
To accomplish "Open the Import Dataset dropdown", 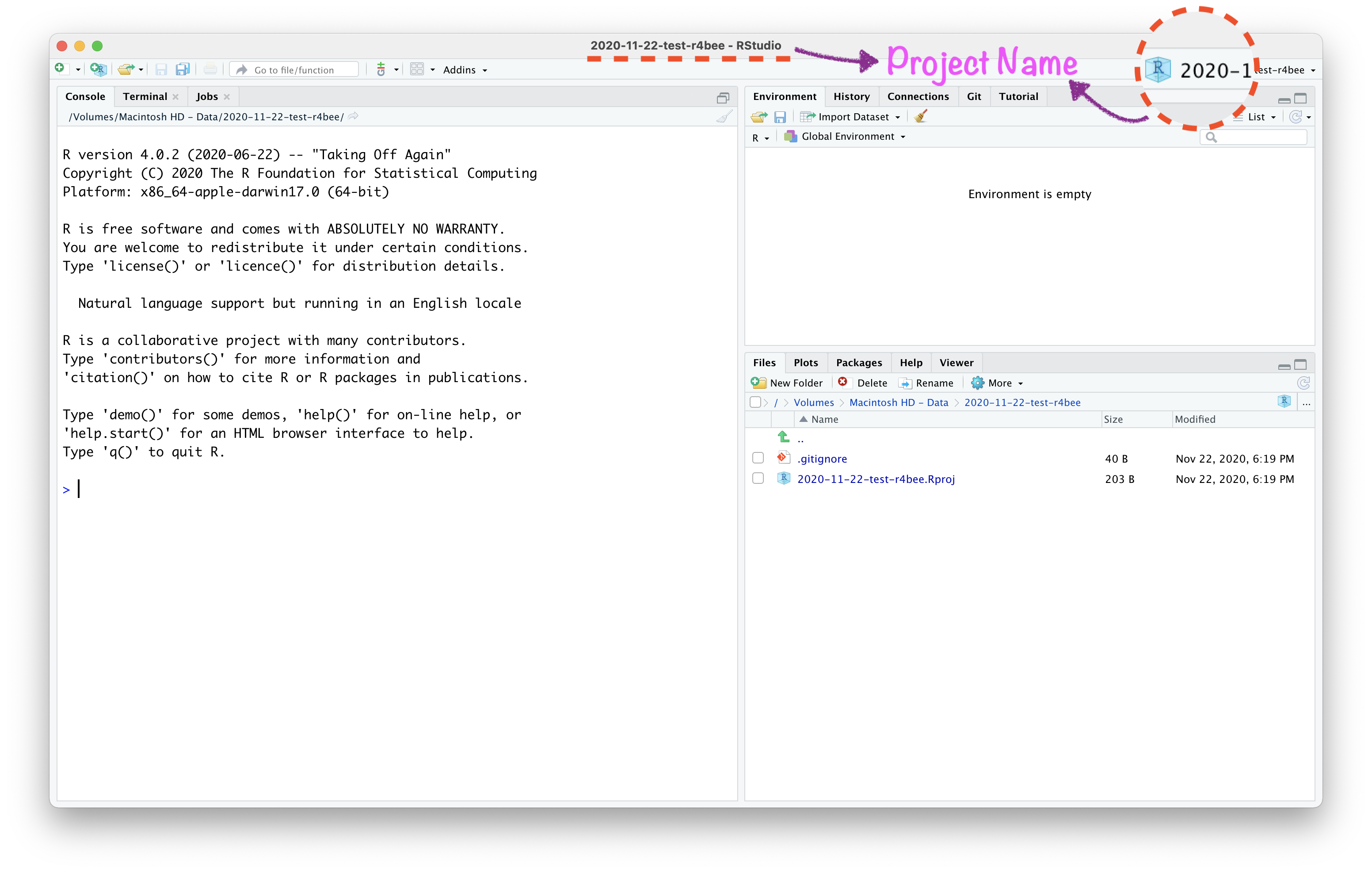I will (x=850, y=117).
